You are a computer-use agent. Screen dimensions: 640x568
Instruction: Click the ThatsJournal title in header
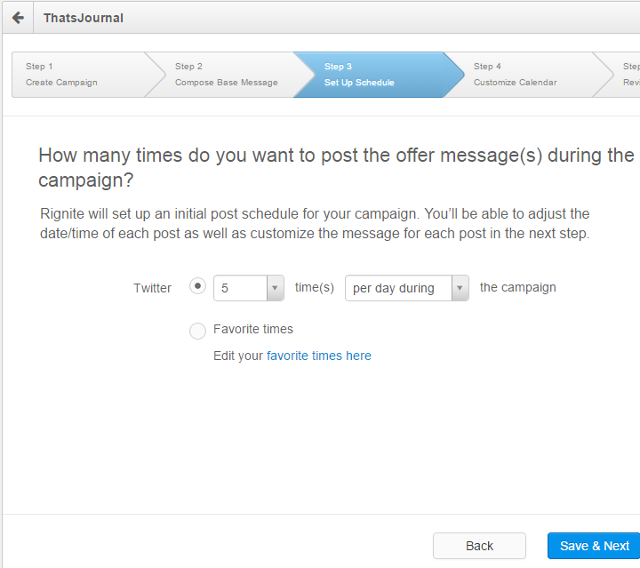pyautogui.click(x=83, y=18)
